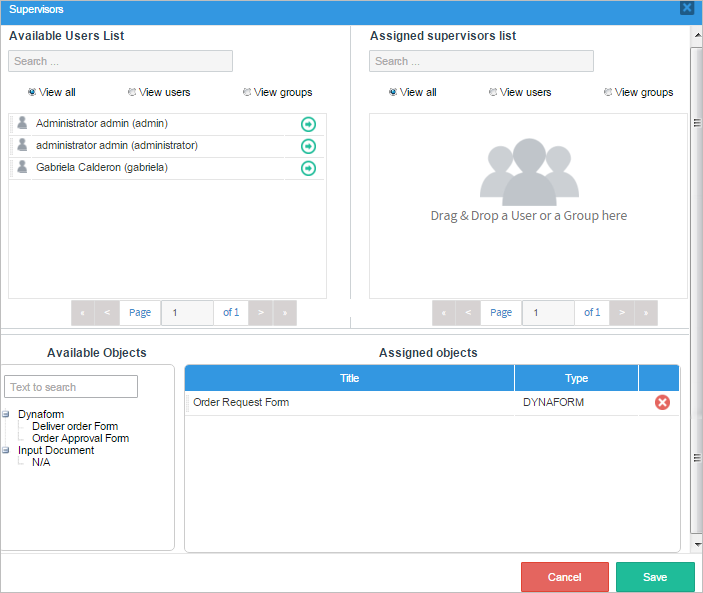The height and width of the screenshot is (593, 703).
Task: Click user avatar icon beside Gabriela Calderon
Action: tap(22, 167)
